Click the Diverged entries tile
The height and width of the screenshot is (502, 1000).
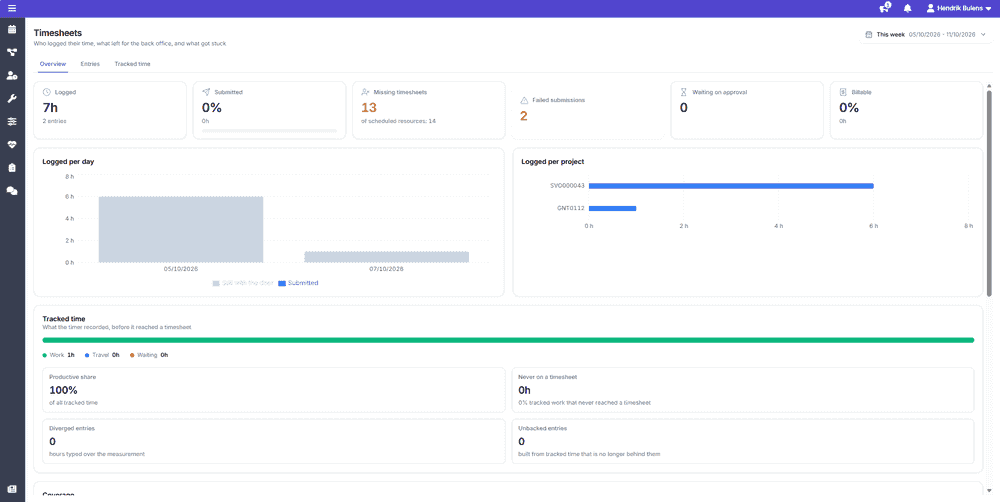[x=274, y=441]
